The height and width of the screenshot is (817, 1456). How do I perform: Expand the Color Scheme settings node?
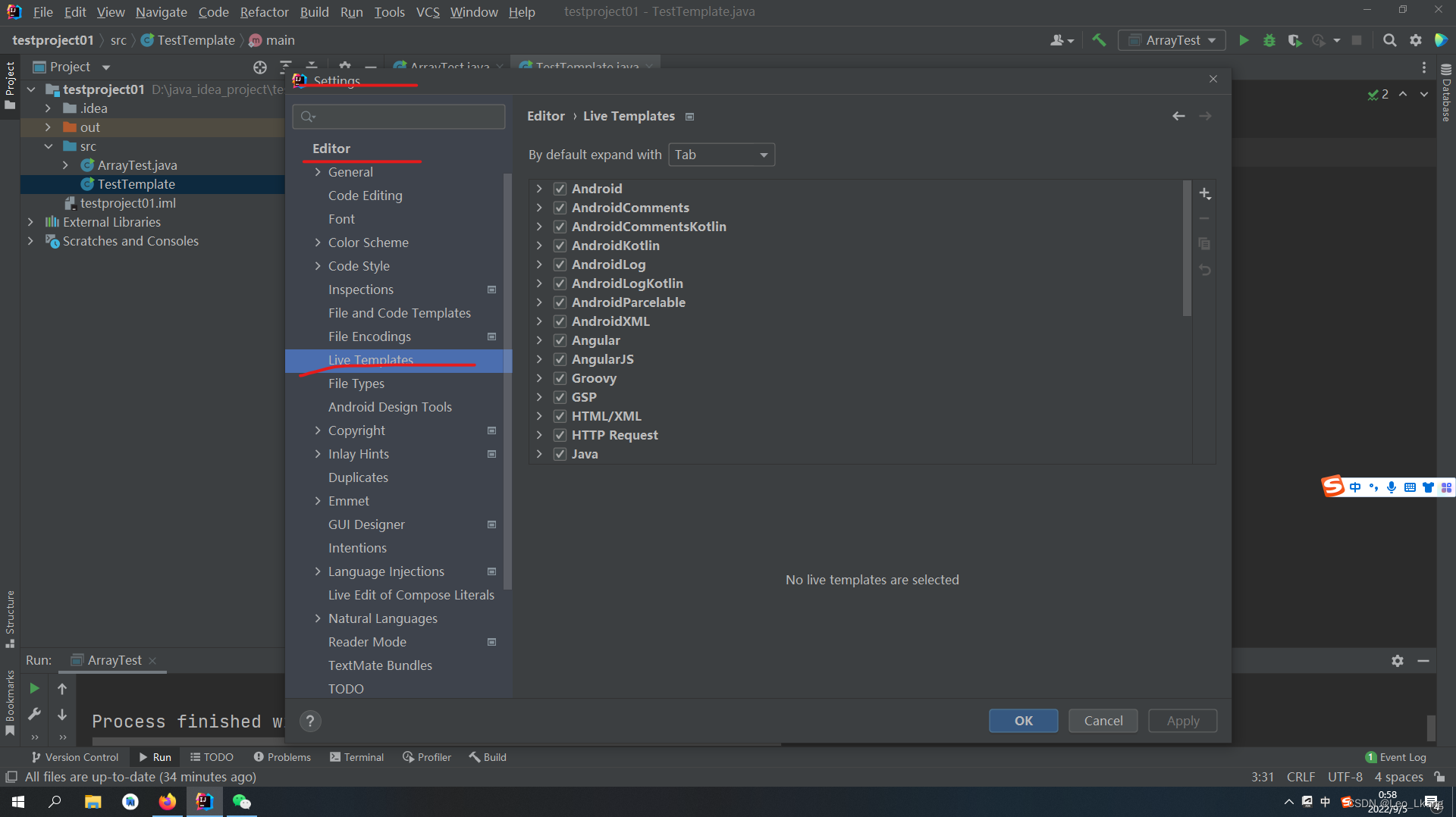[318, 243]
